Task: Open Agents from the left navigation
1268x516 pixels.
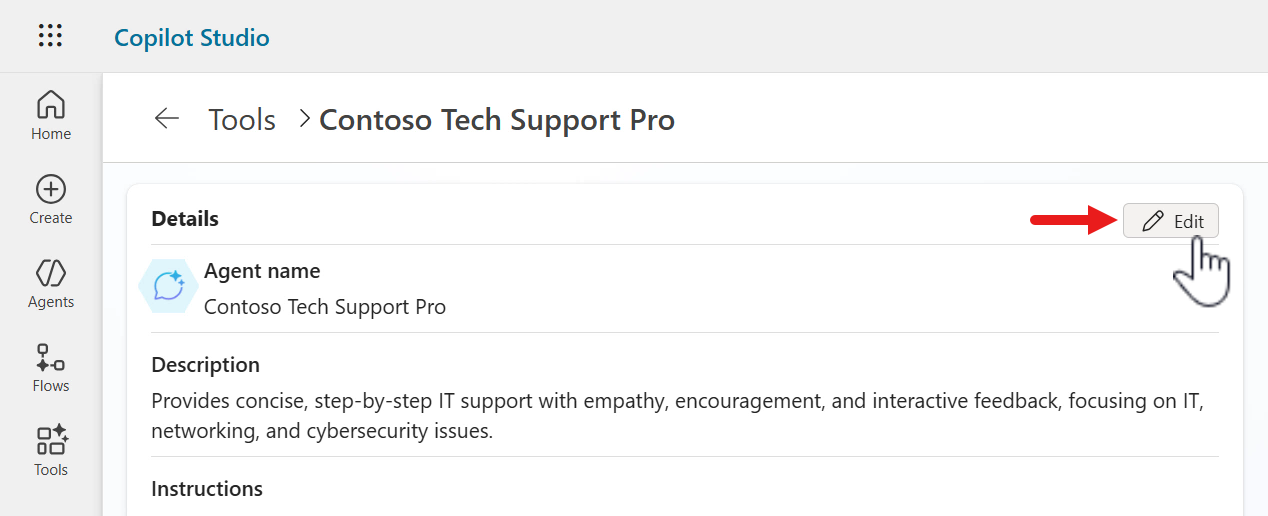Action: 51,273
